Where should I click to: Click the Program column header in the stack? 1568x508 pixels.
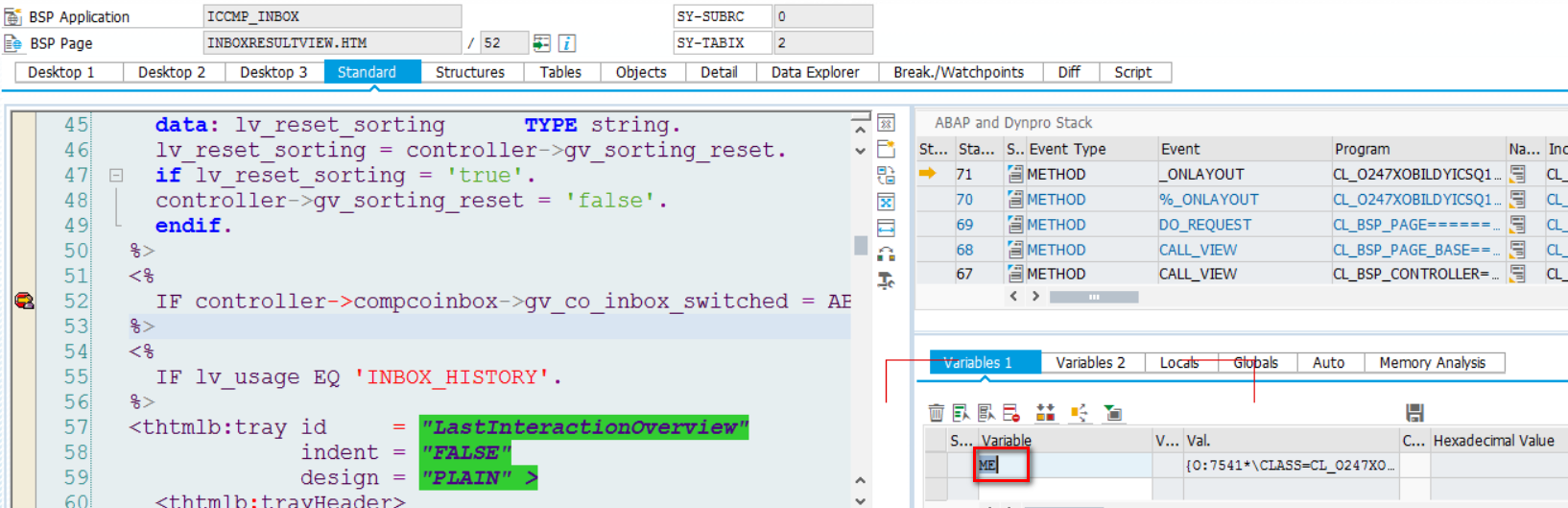1418,149
